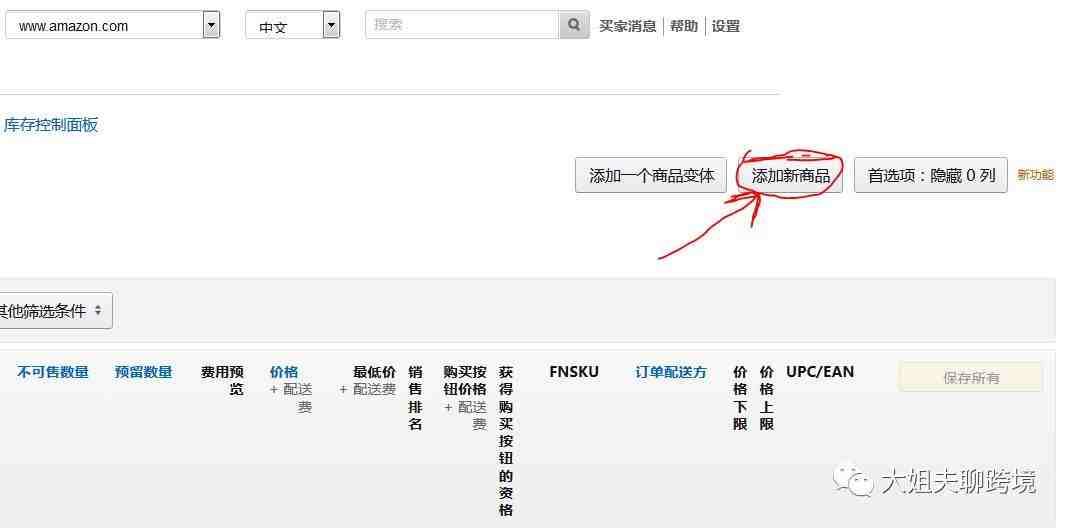Focus the 搜索 search input field

point(462,25)
